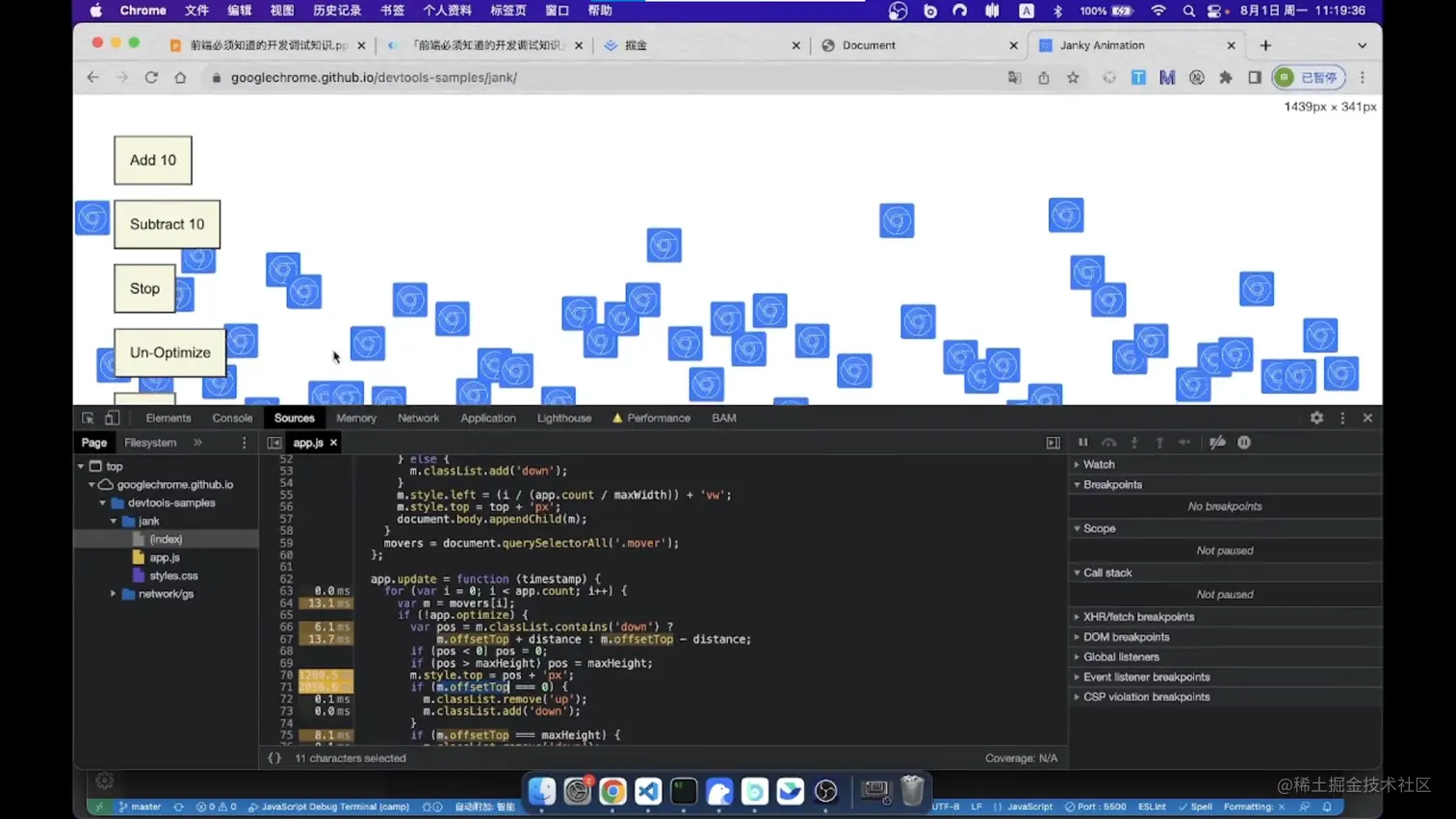This screenshot has width=1456, height=819.
Task: Click the Un-Optimize button
Action: click(x=170, y=352)
